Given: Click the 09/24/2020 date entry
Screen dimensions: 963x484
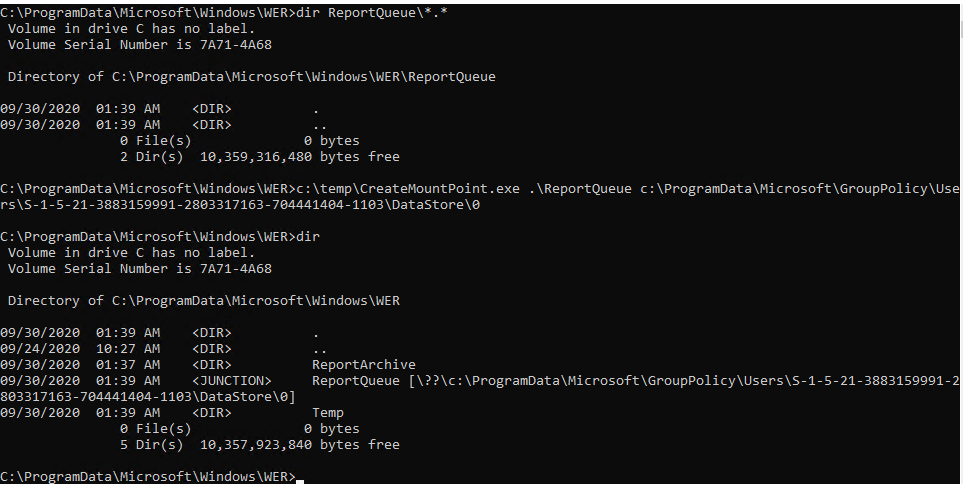Looking at the screenshot, I should [40, 349].
